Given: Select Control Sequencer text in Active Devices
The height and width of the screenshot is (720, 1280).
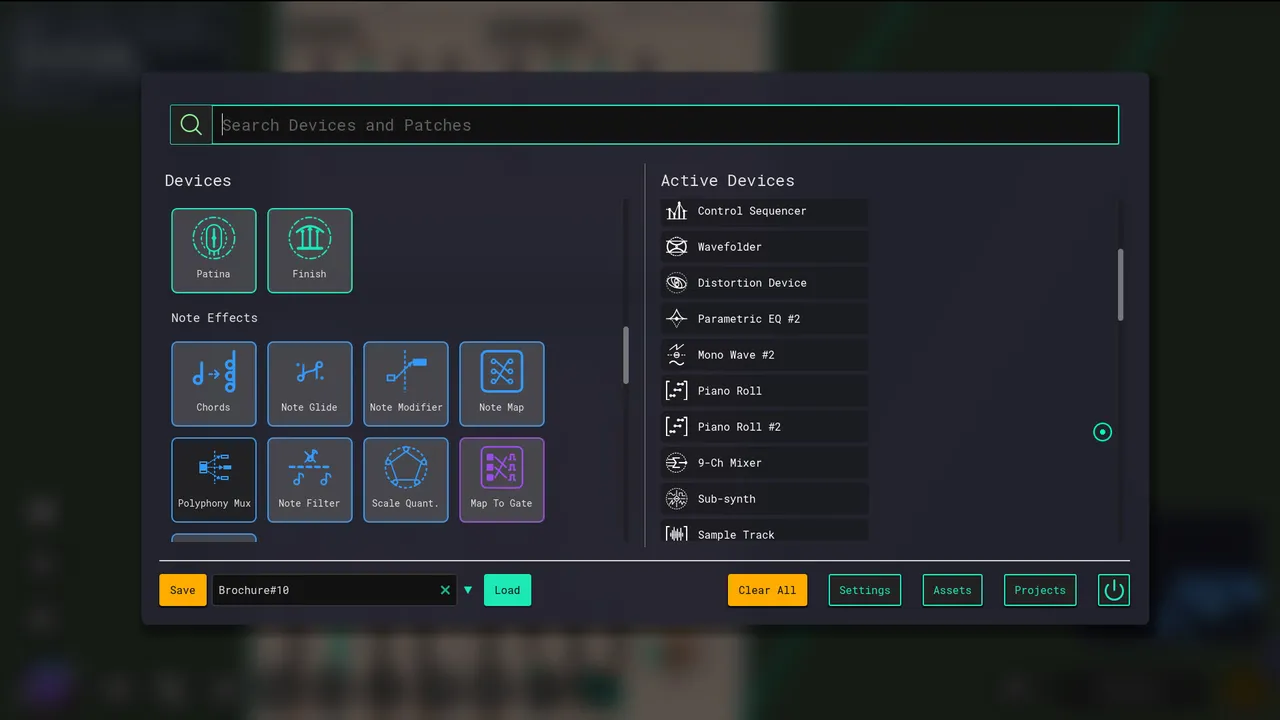Looking at the screenshot, I should point(752,211).
